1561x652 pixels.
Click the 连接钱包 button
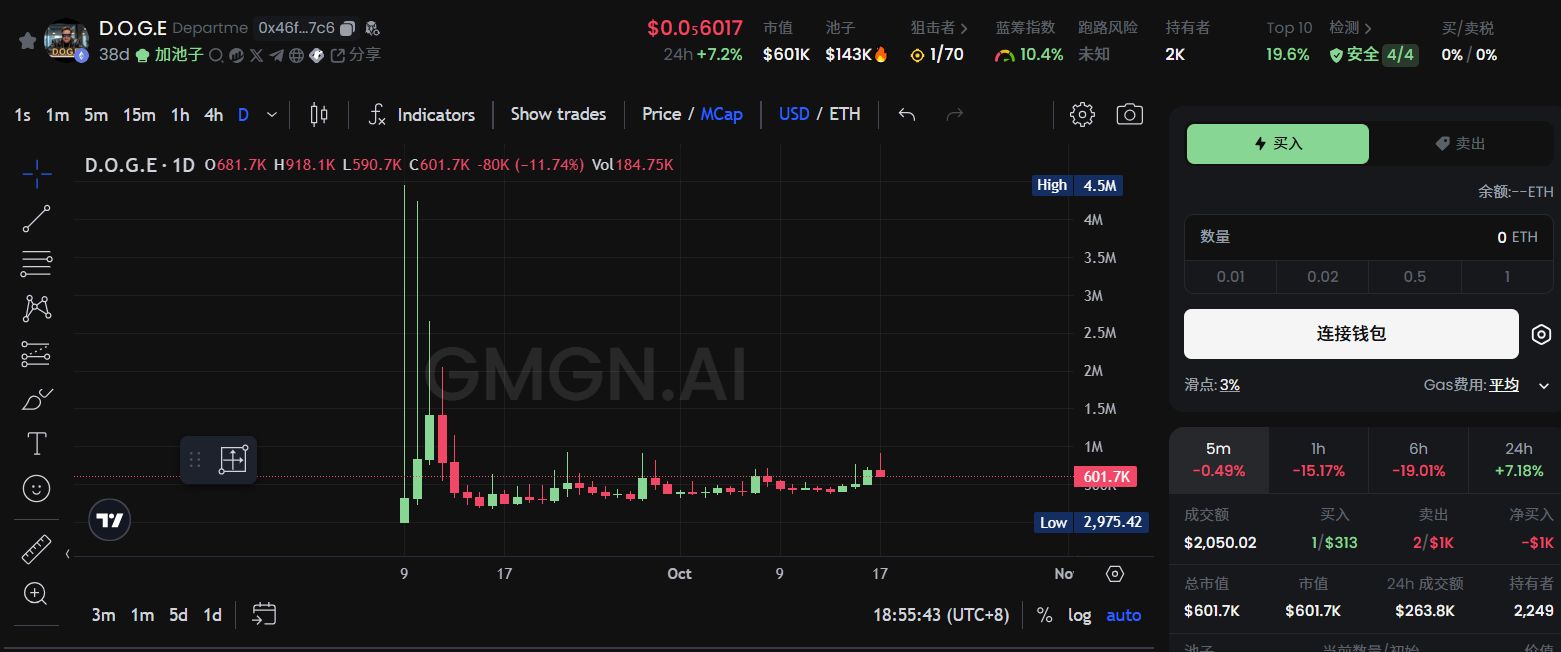pos(1351,334)
